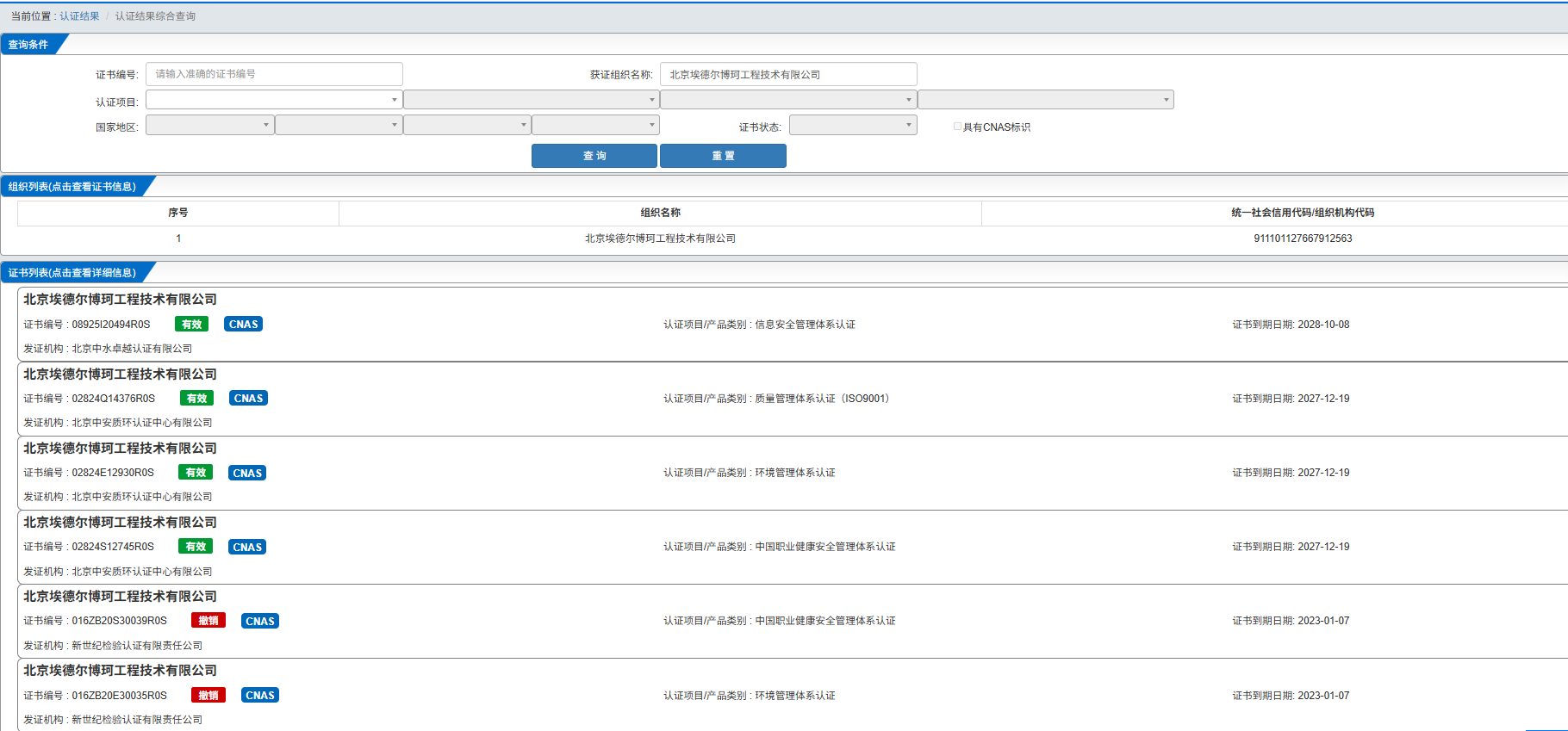This screenshot has width=1568, height=731.
Task: Open the third 认证项目 dropdown
Action: (788, 100)
